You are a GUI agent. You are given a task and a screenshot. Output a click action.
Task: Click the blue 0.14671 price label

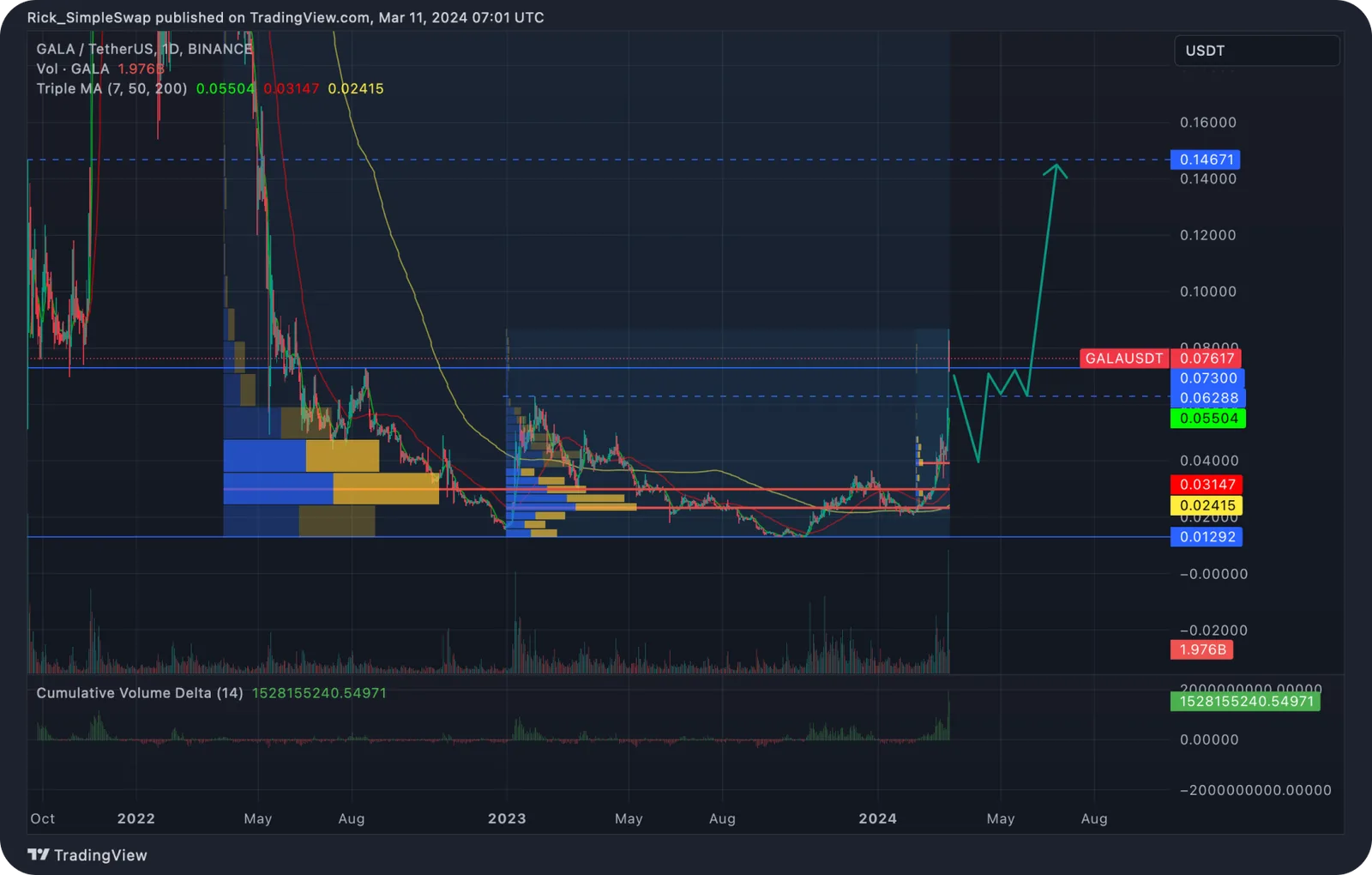point(1206,160)
